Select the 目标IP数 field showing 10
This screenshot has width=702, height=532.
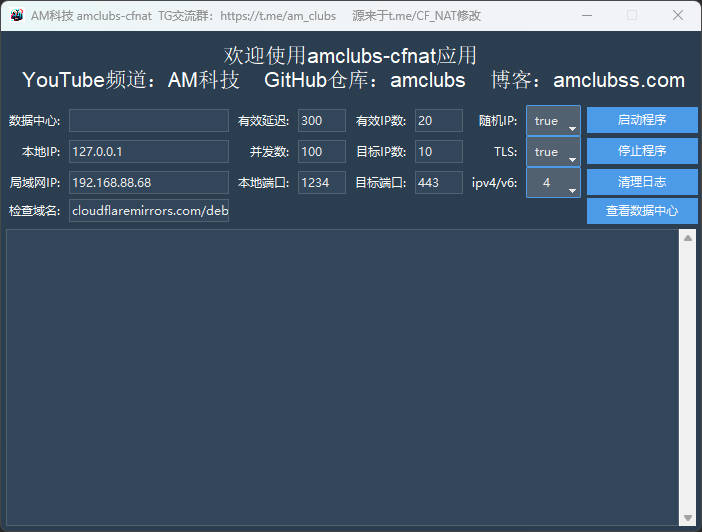click(x=438, y=152)
